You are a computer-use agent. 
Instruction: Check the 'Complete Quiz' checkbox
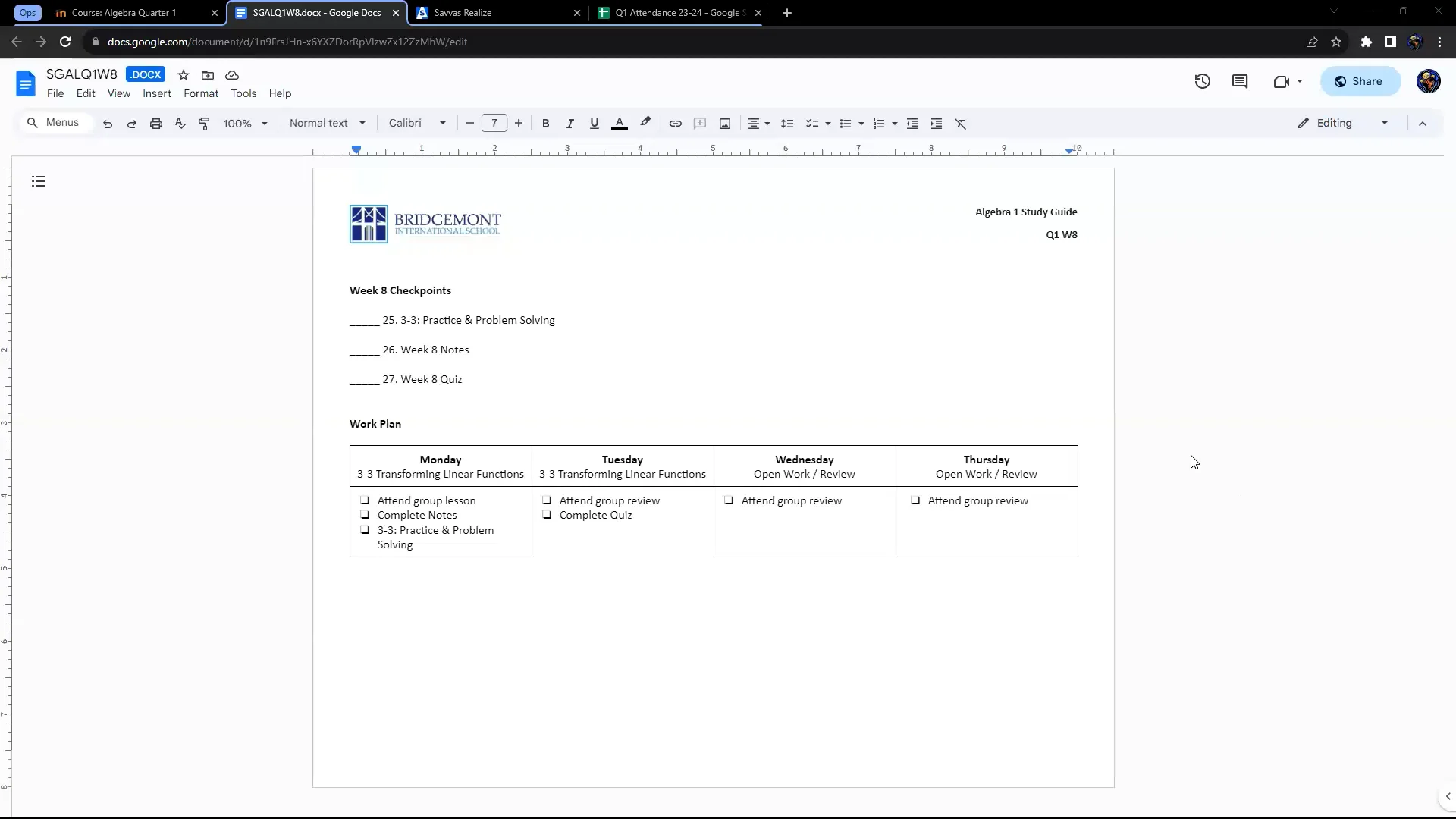547,515
